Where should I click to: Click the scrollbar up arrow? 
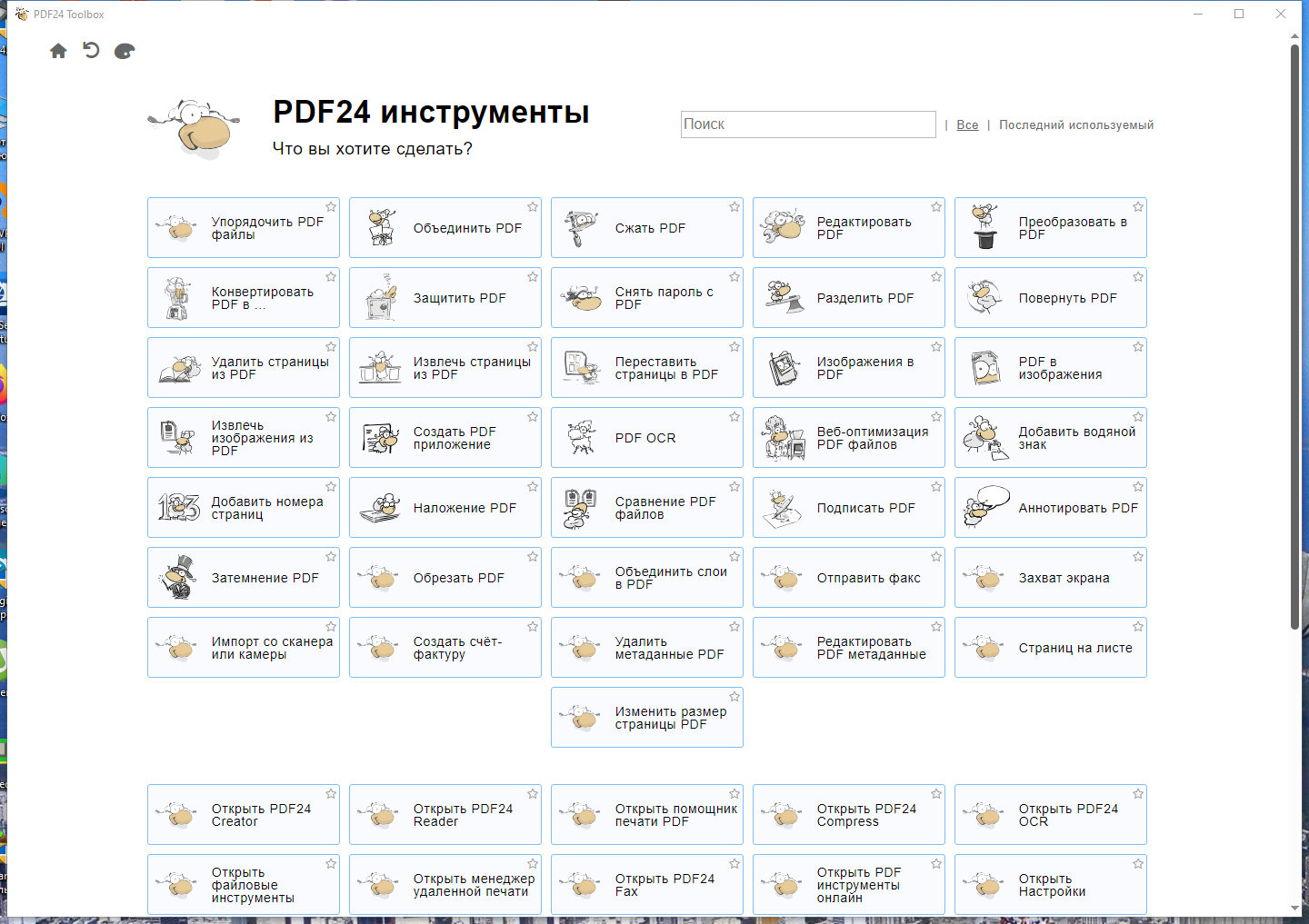tap(1295, 36)
